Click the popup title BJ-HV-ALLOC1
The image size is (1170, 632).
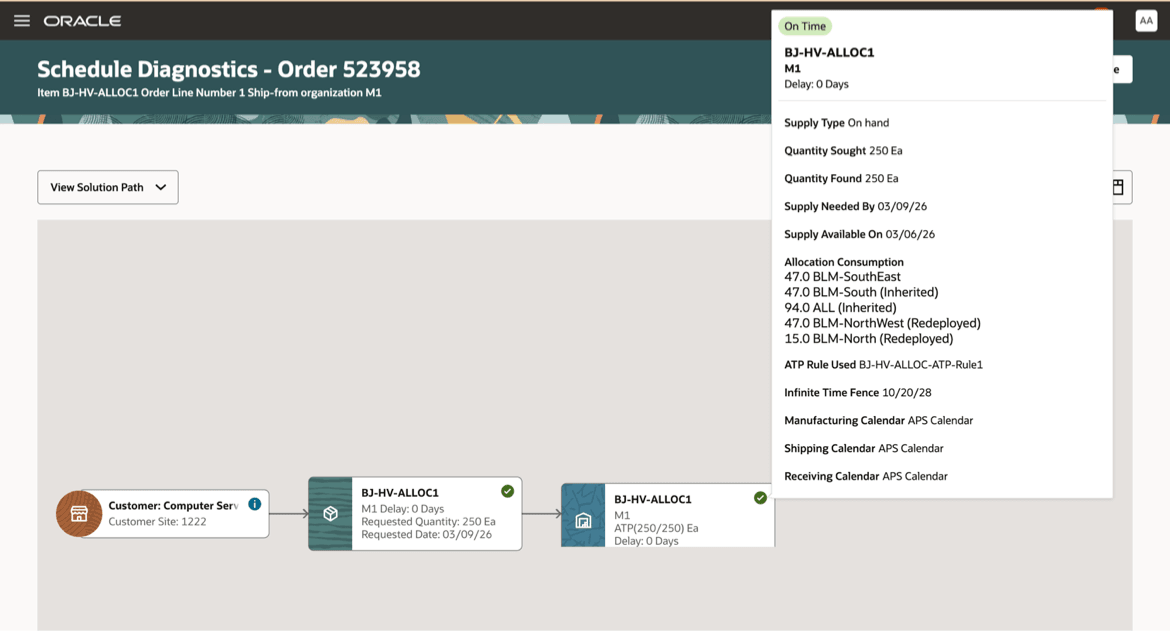829,52
